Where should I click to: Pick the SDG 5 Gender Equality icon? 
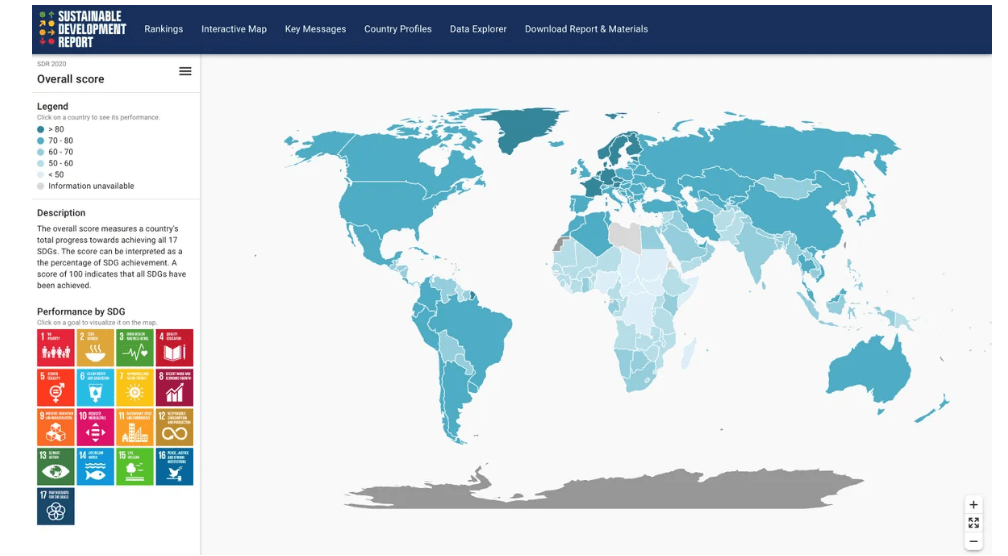pos(56,387)
